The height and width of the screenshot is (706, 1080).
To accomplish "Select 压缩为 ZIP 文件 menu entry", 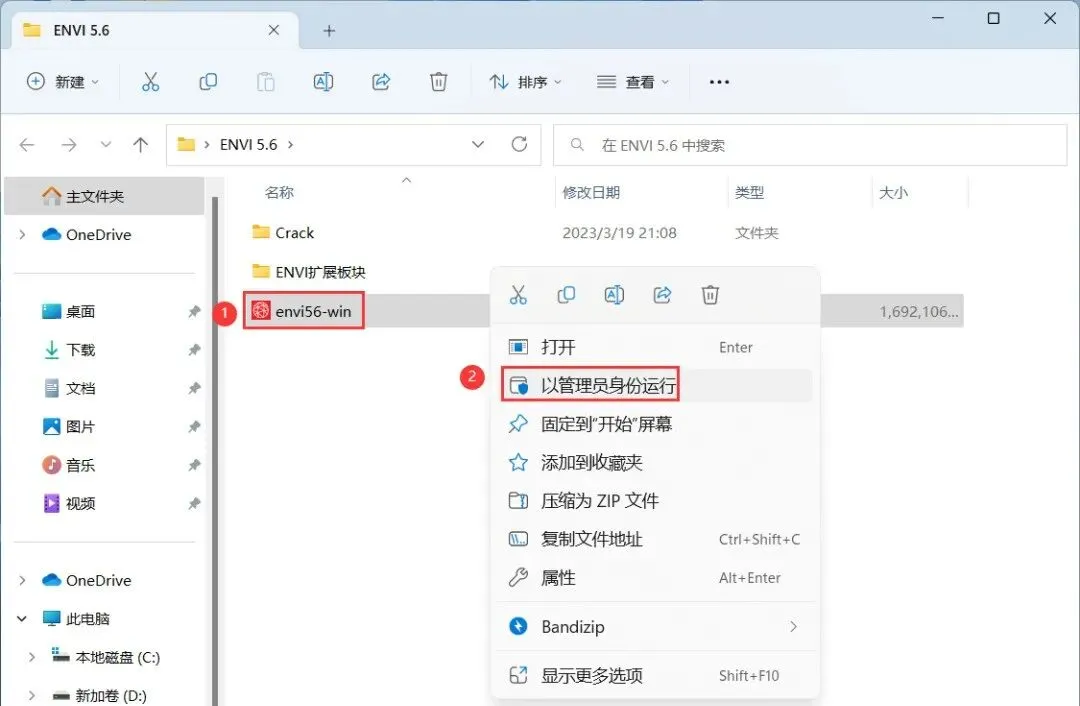I will click(x=656, y=501).
